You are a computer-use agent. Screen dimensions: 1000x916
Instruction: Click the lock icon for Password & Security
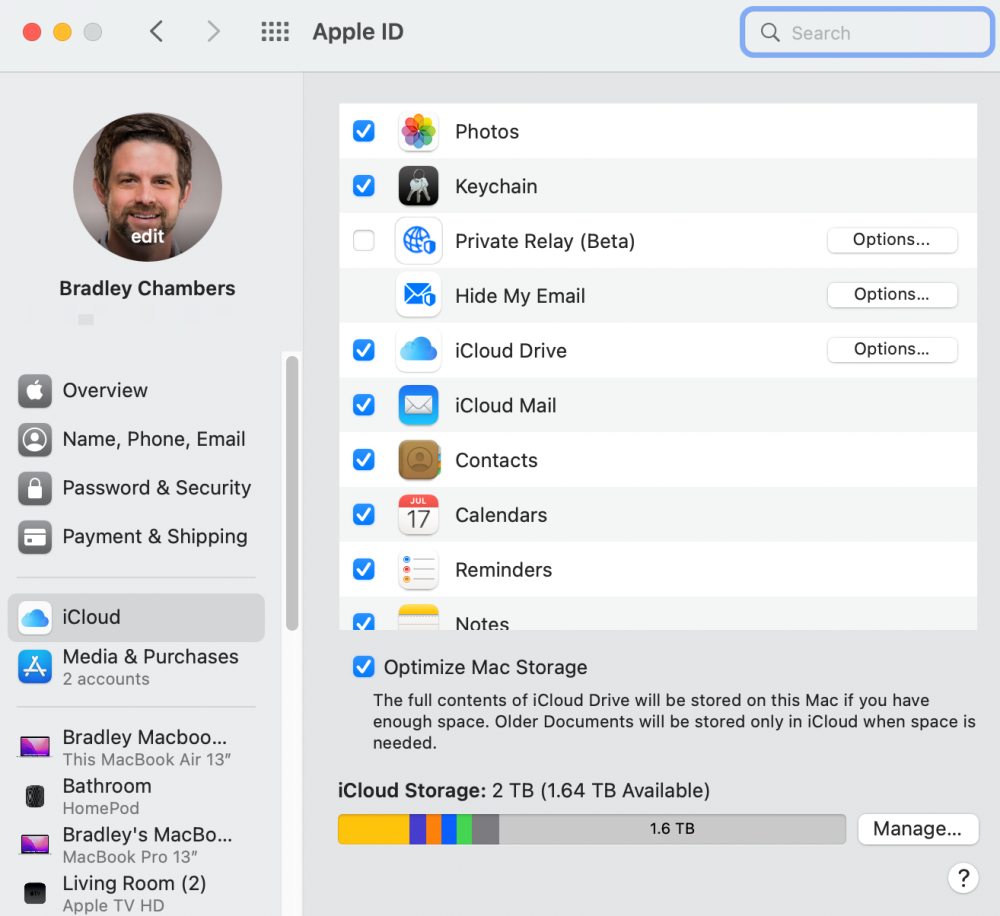tap(35, 488)
